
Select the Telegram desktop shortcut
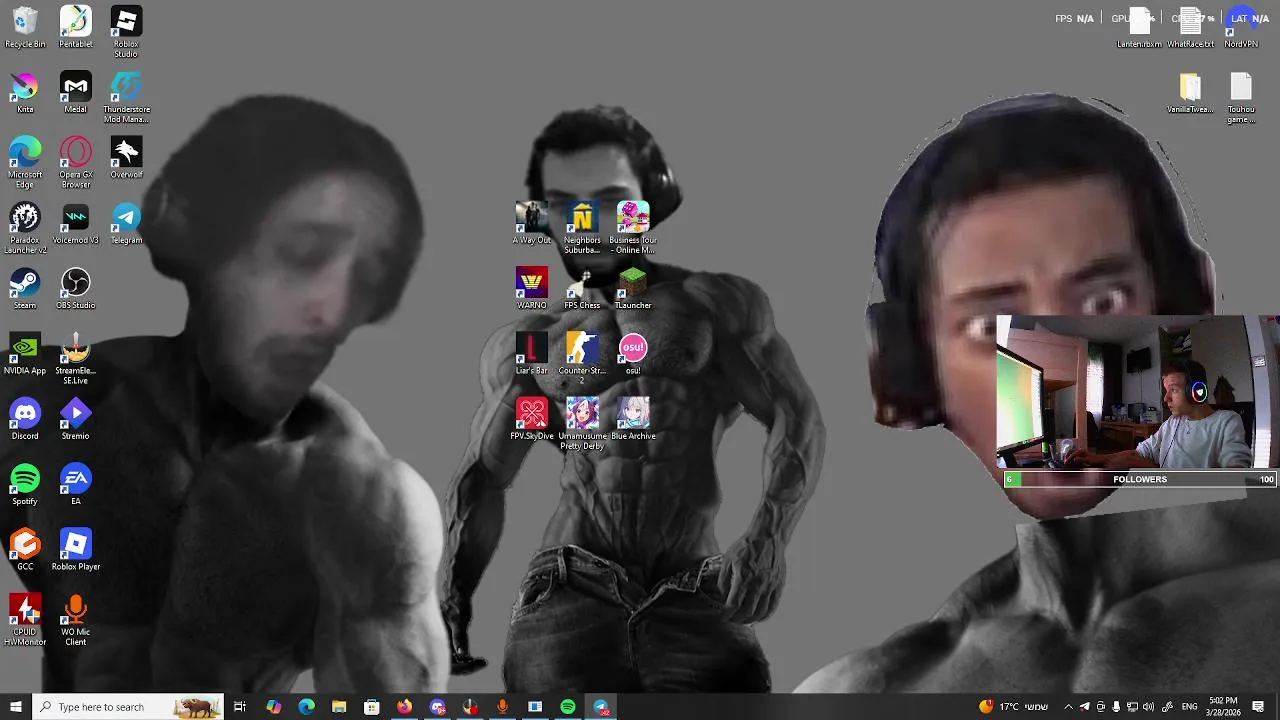pos(126,223)
